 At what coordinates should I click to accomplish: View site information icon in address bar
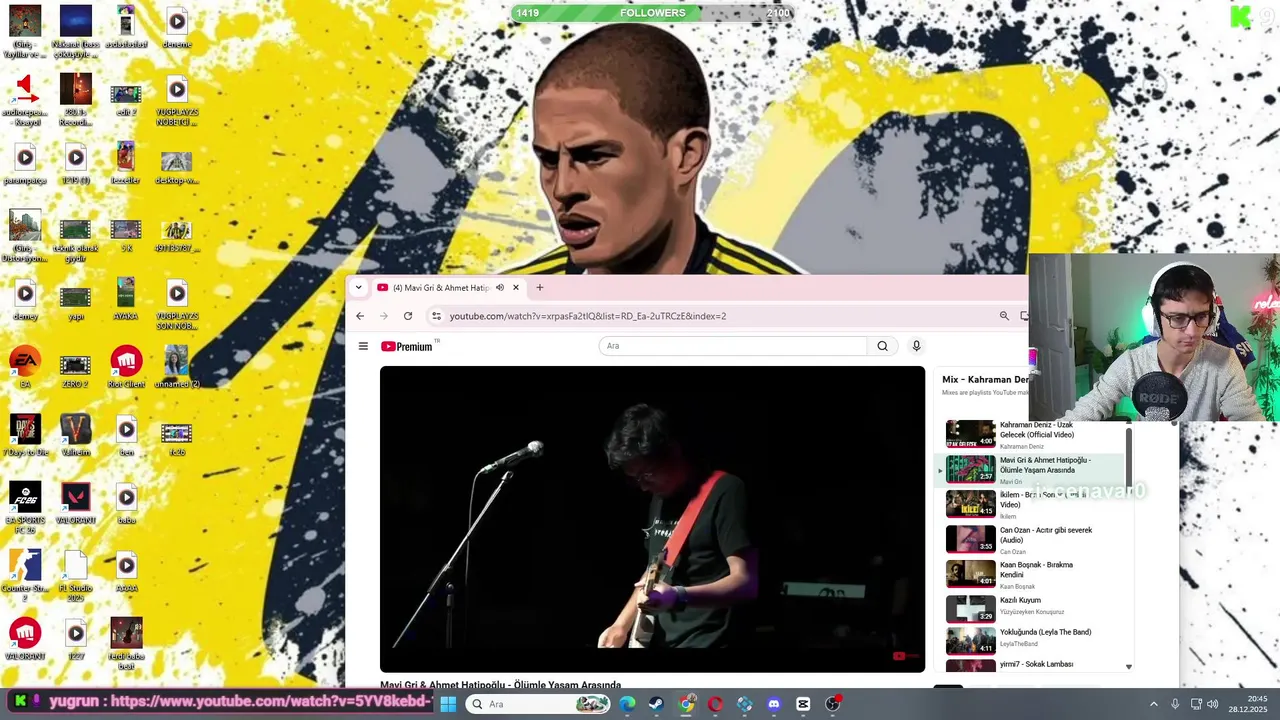436,316
